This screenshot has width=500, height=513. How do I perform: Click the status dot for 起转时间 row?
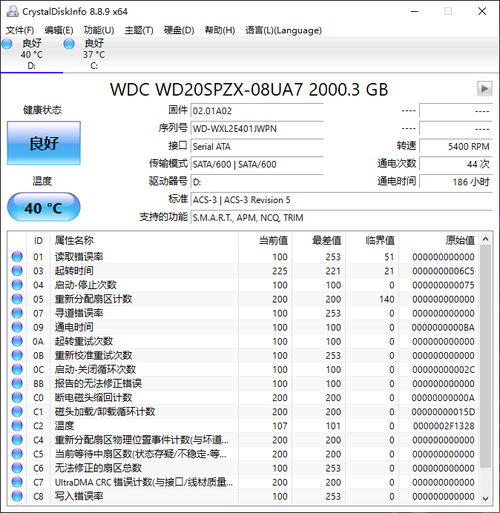[17, 271]
